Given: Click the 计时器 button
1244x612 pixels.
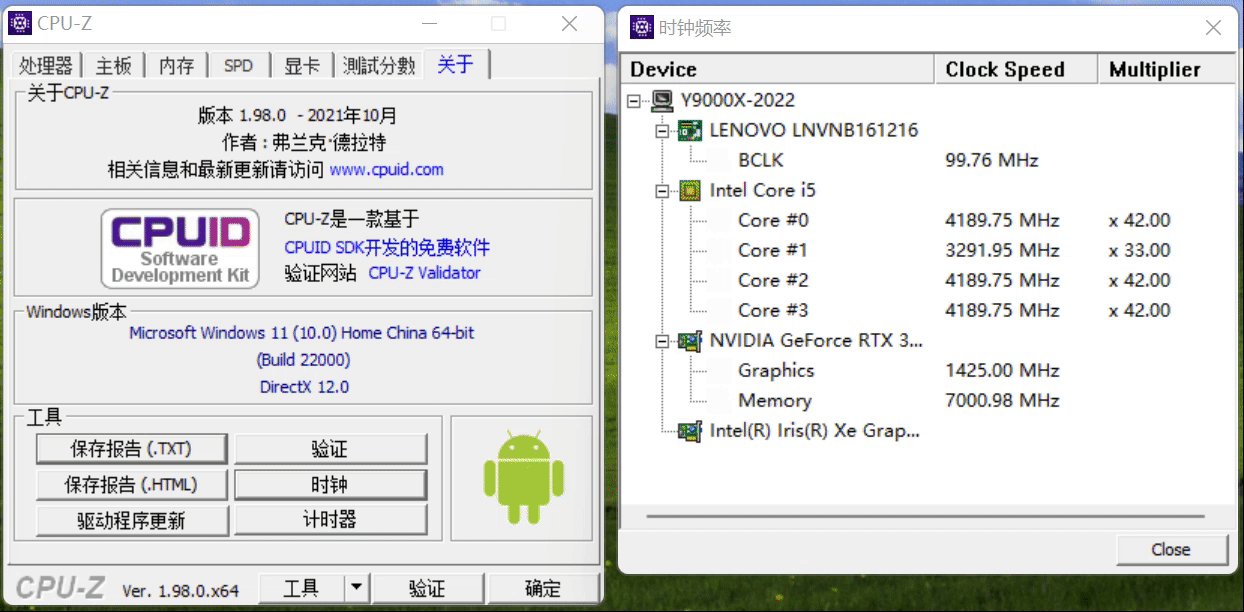Looking at the screenshot, I should tap(330, 520).
